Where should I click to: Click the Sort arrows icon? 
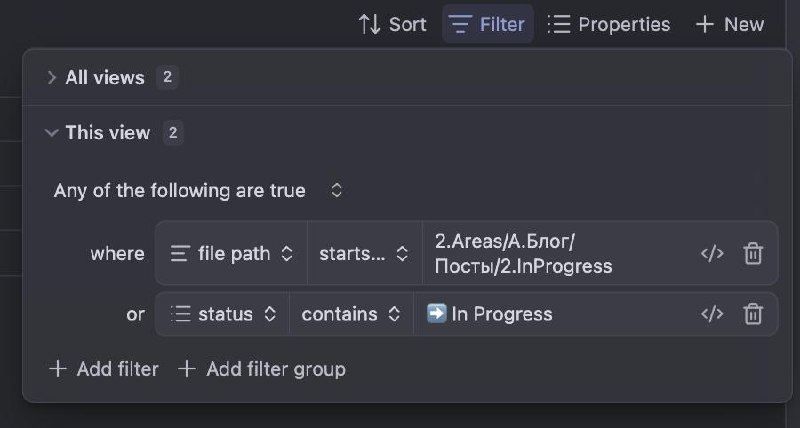click(369, 24)
